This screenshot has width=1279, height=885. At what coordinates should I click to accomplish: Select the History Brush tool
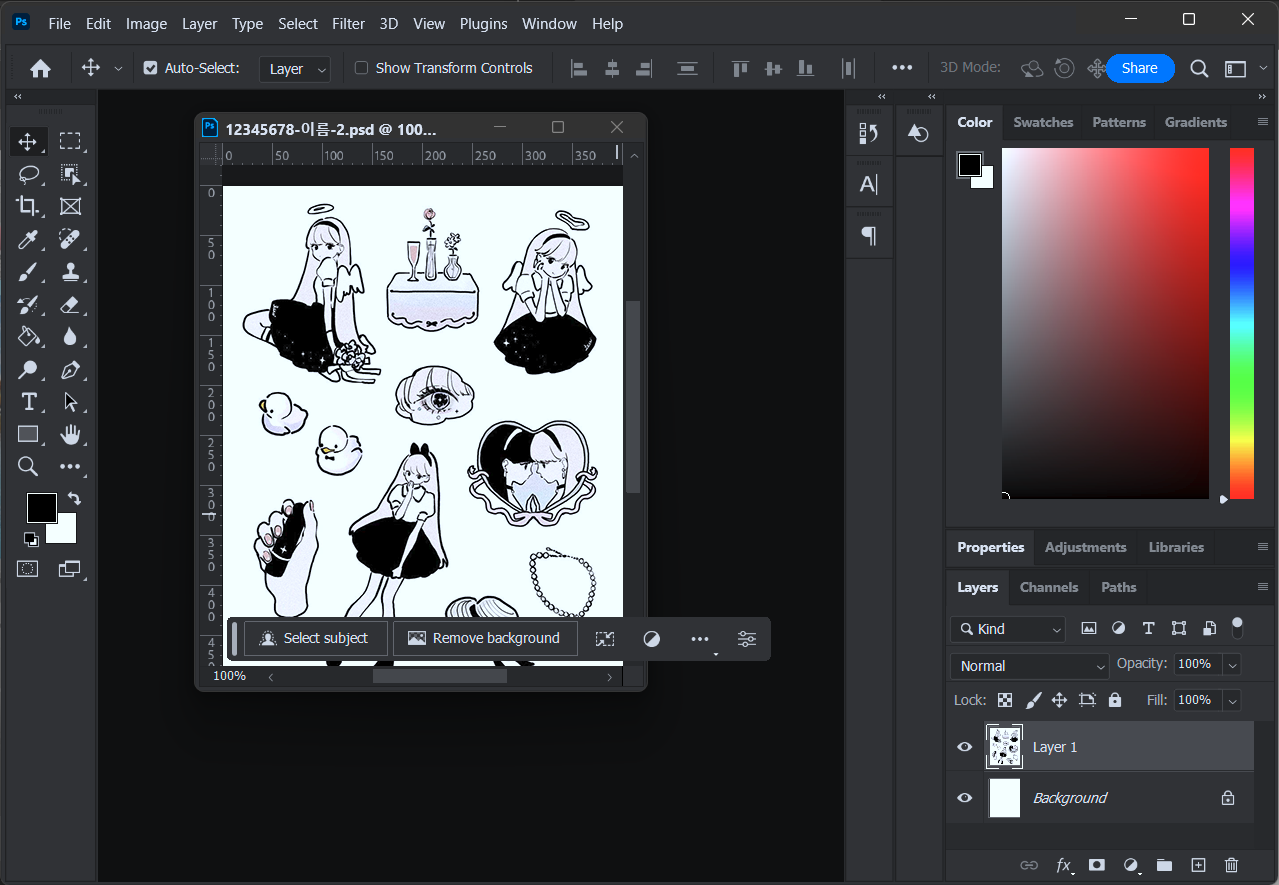28,305
